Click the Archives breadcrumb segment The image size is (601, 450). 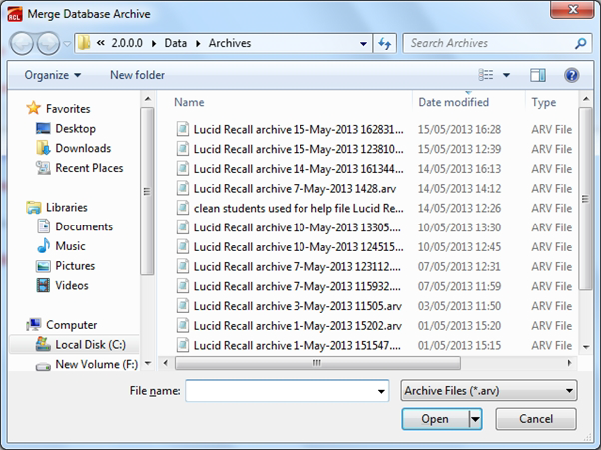pyautogui.click(x=230, y=43)
